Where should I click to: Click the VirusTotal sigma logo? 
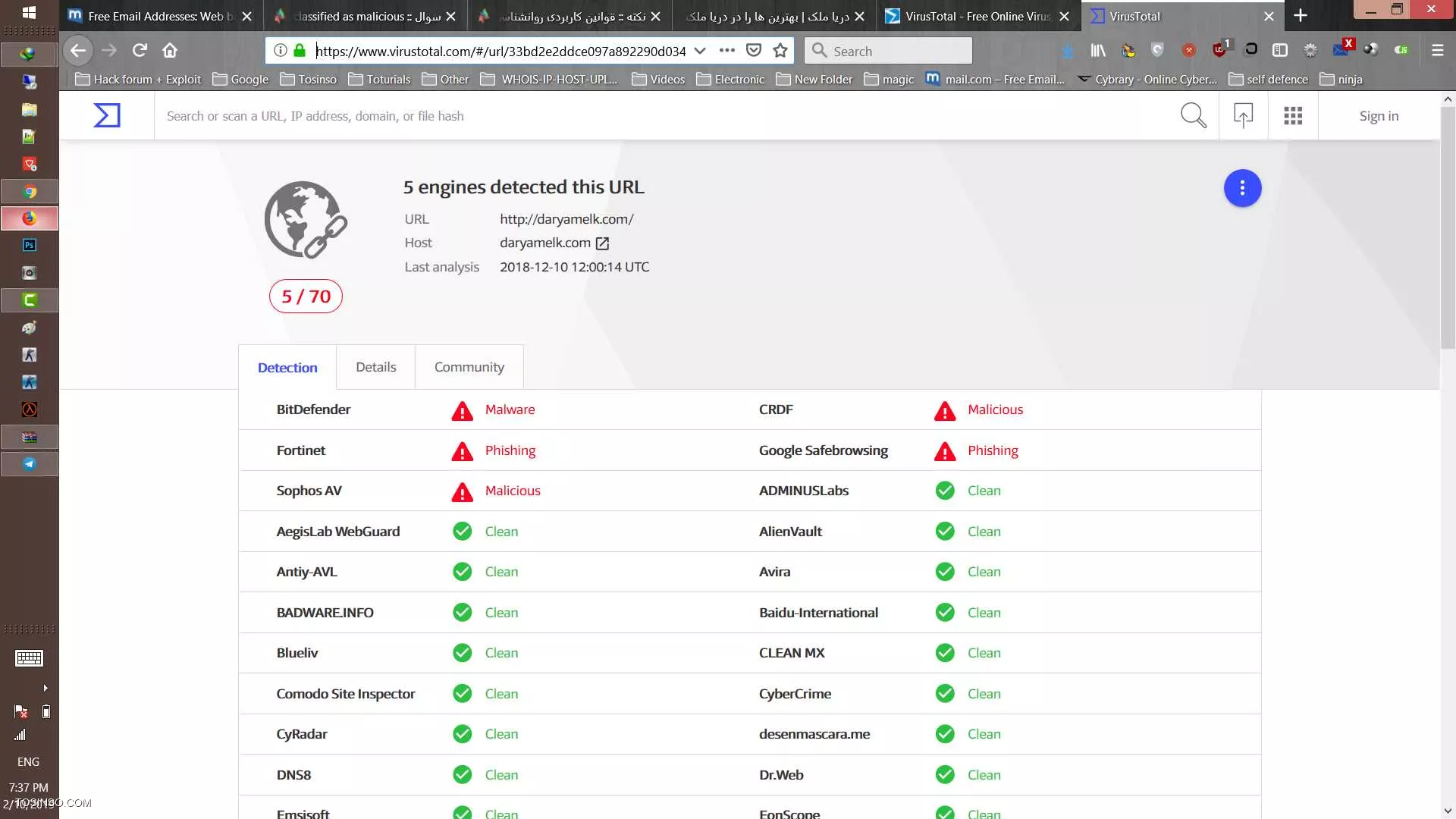pyautogui.click(x=107, y=115)
